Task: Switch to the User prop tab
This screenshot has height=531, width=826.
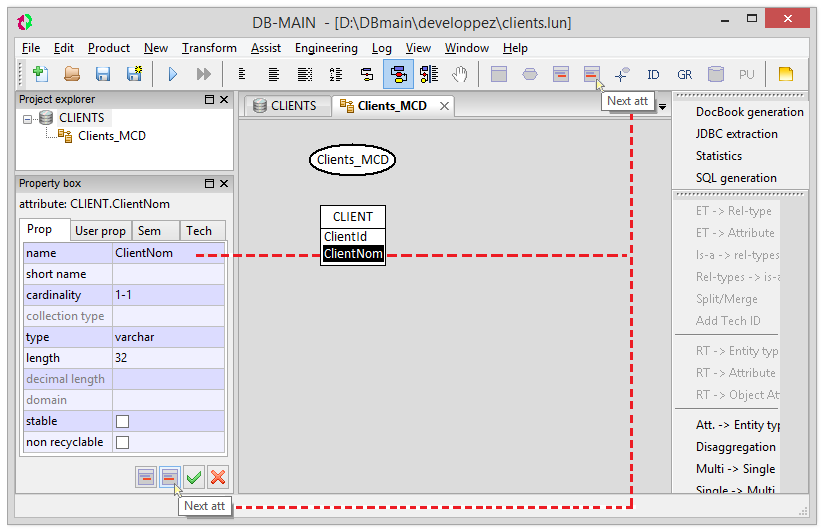Action: click(100, 231)
